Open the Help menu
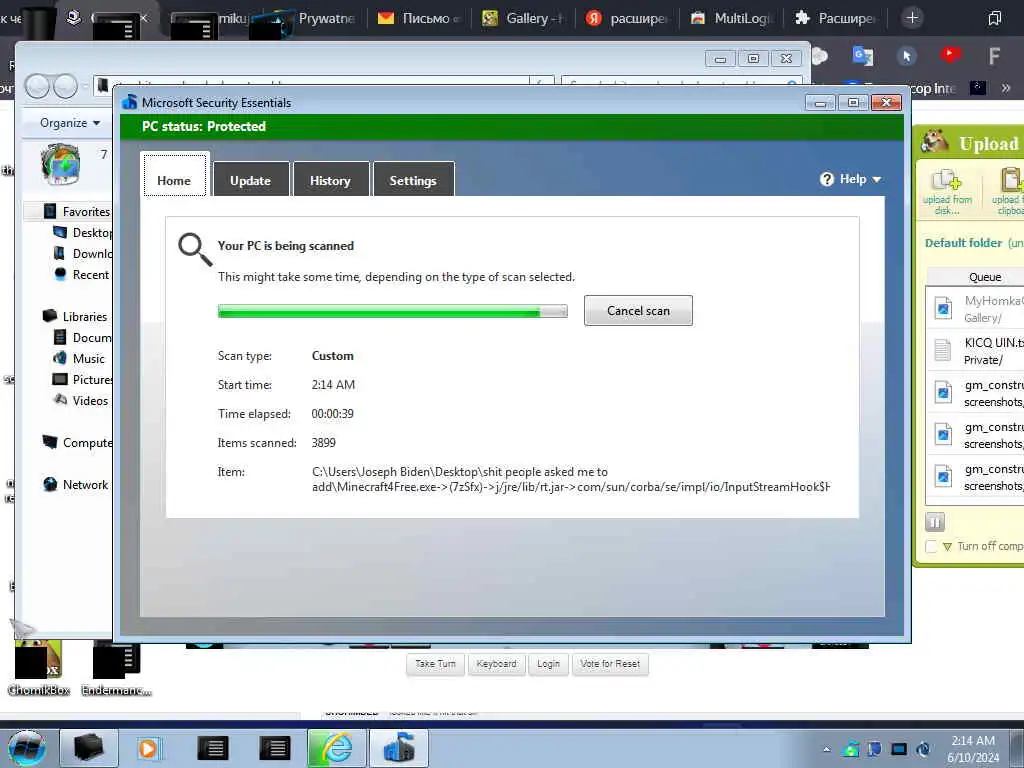Screen dimensions: 1024x768 [x=850, y=179]
